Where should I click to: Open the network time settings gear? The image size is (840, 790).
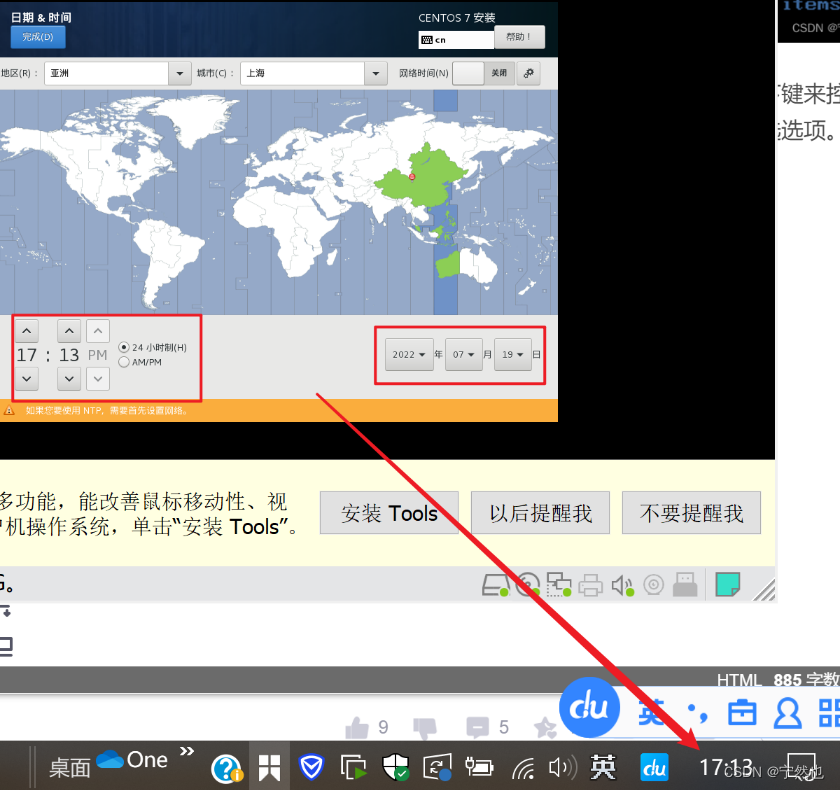click(528, 72)
